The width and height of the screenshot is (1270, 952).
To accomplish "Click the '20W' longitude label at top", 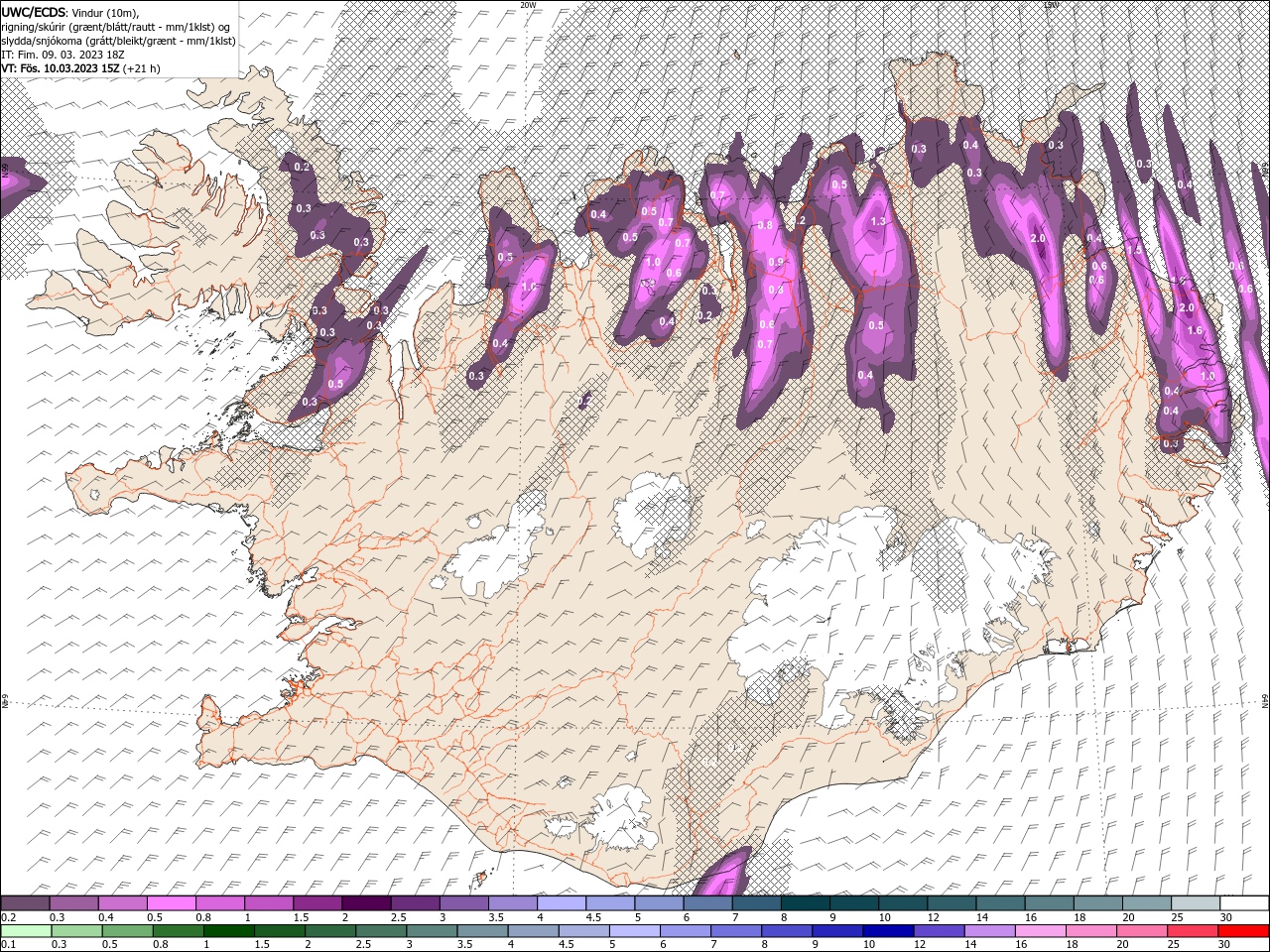I will click(x=528, y=5).
